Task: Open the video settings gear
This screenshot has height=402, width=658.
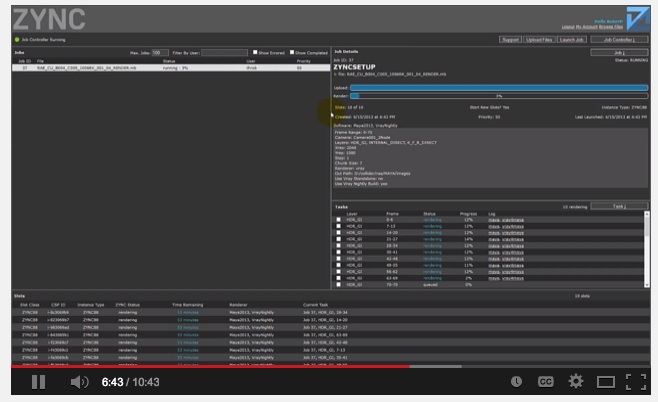Action: tap(576, 381)
